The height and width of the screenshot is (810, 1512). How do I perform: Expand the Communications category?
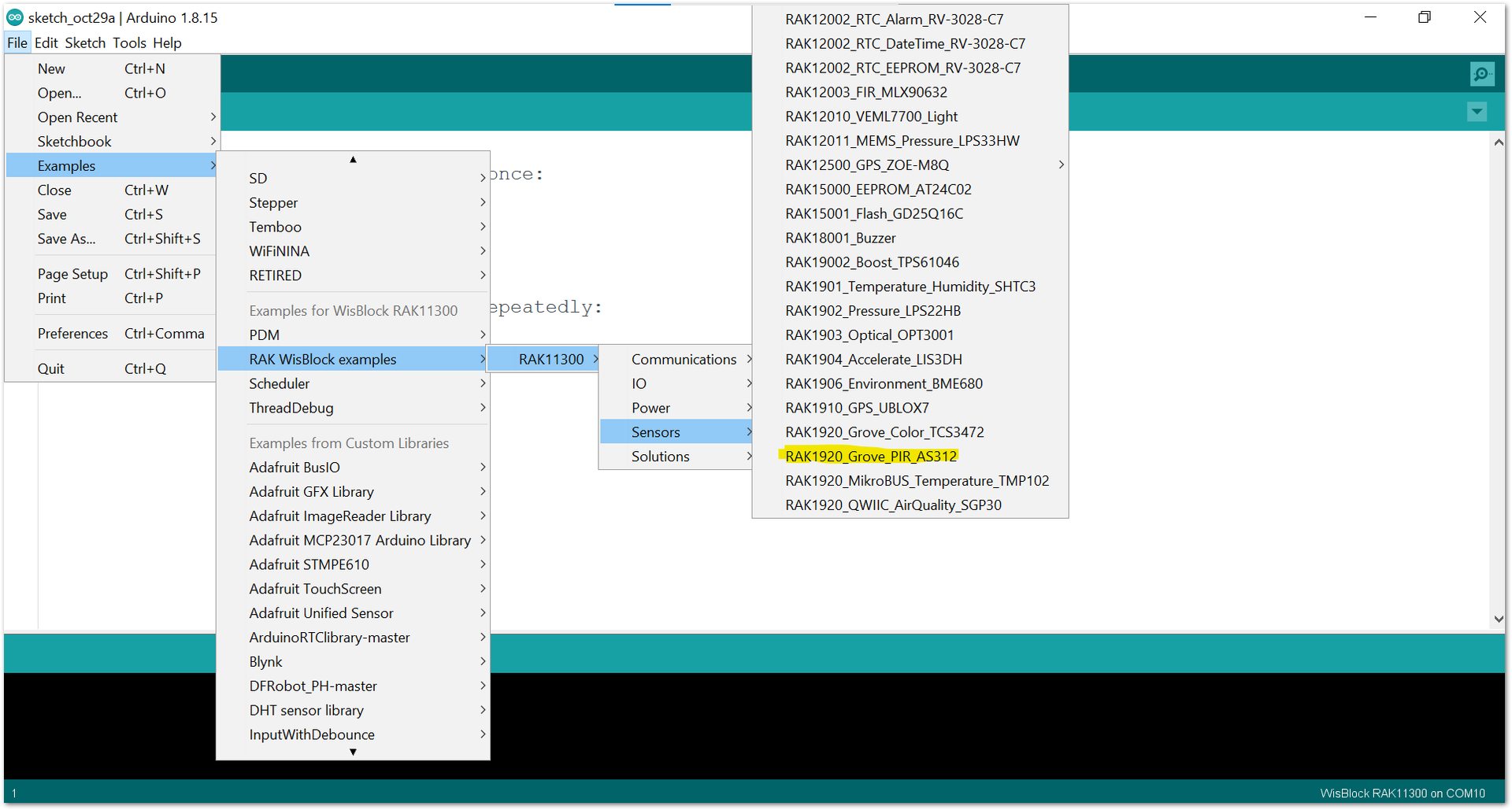tap(676, 360)
